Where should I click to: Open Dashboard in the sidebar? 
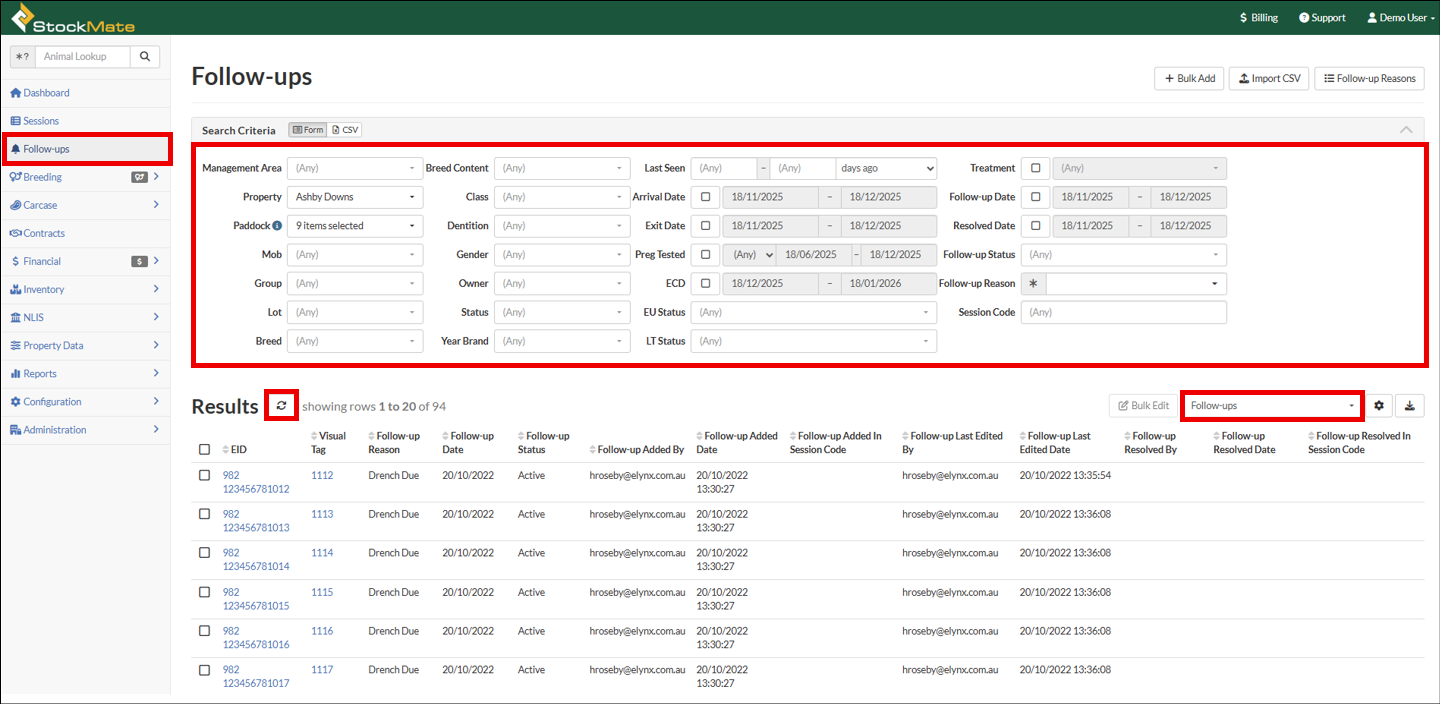coord(46,93)
